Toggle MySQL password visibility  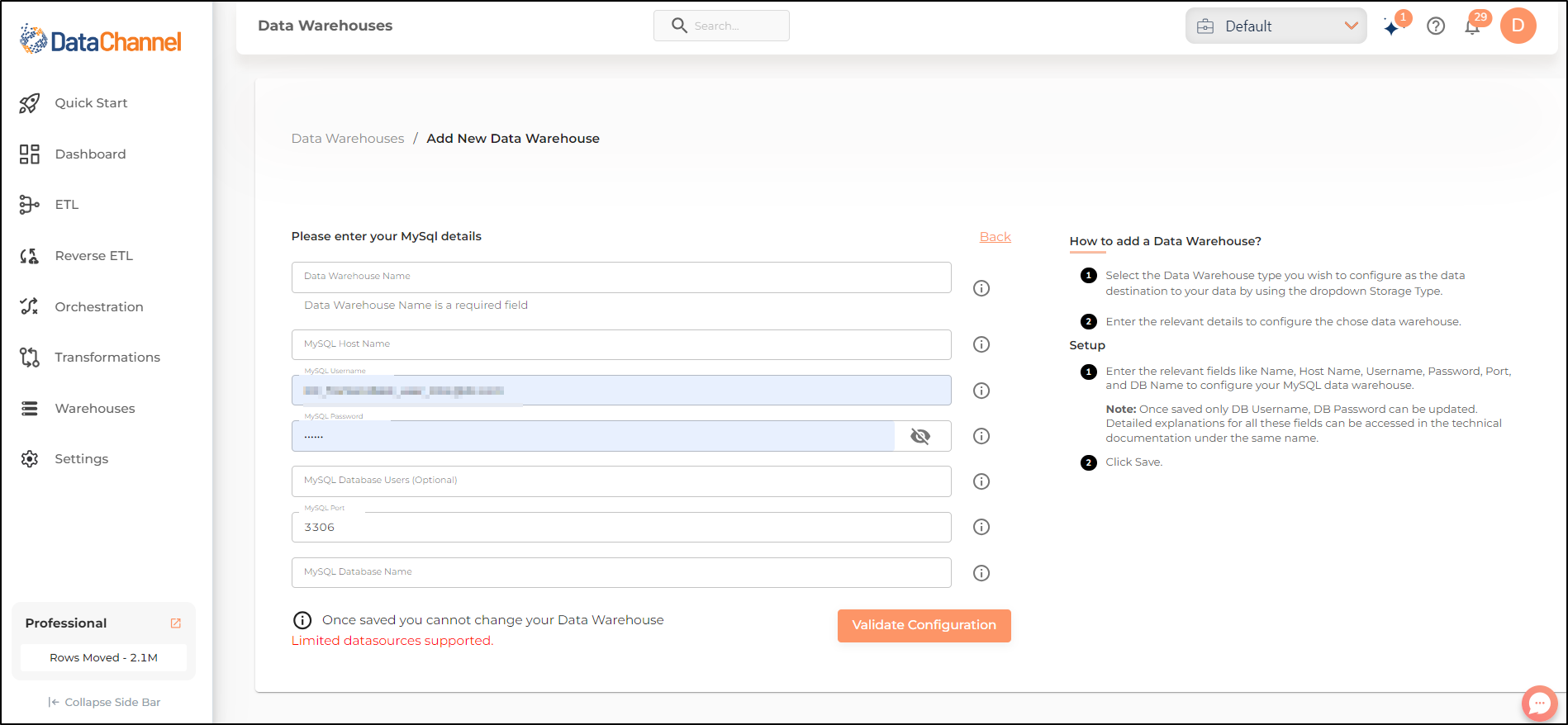click(920, 436)
